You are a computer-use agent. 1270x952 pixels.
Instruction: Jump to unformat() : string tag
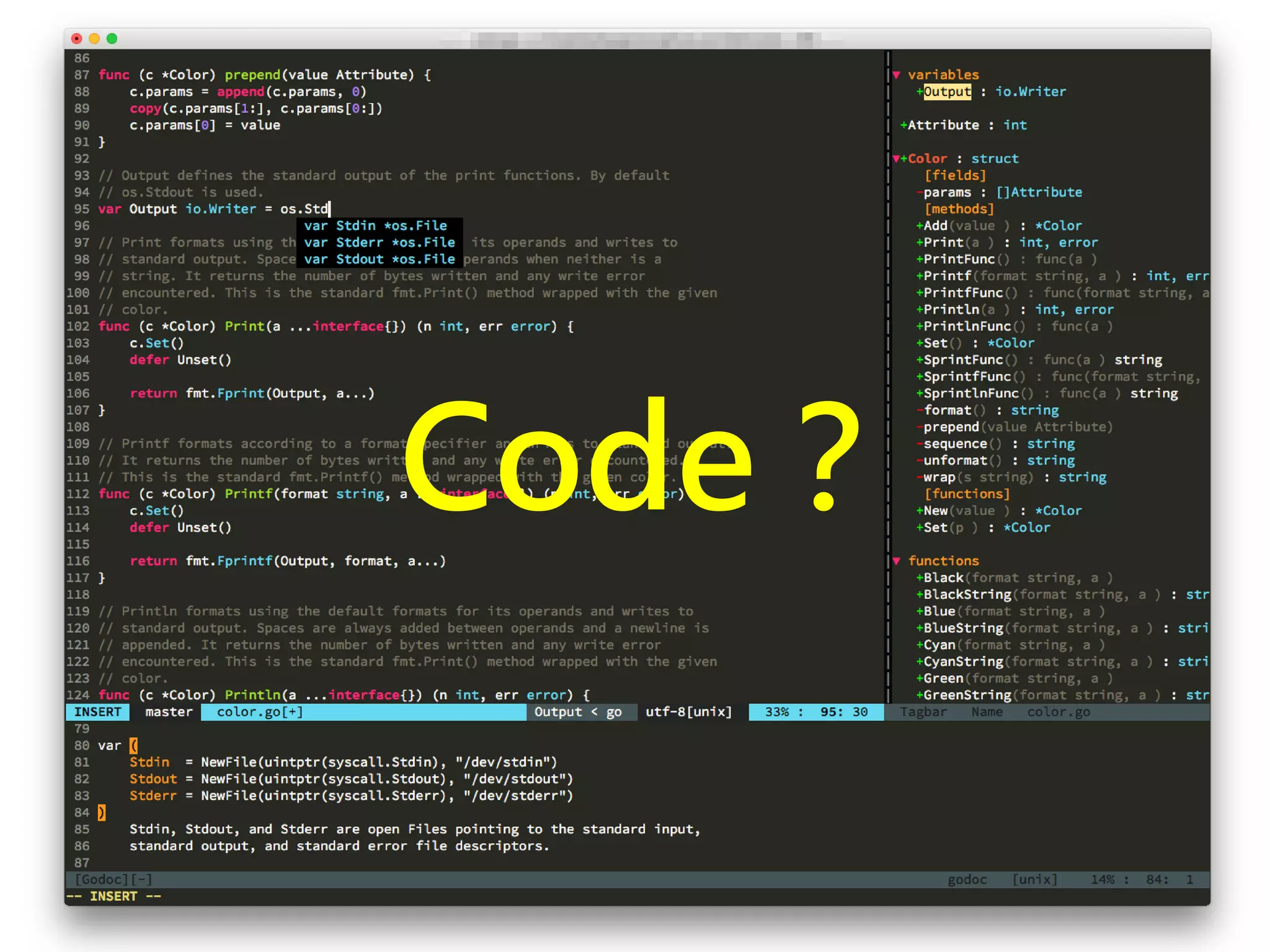pos(996,460)
